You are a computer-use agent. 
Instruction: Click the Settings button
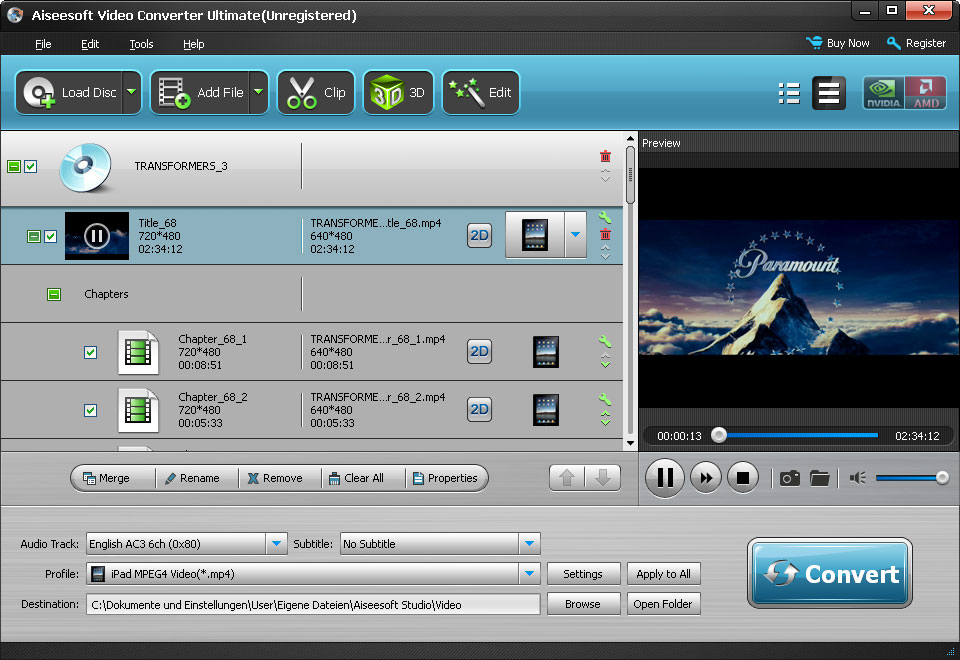tap(583, 574)
